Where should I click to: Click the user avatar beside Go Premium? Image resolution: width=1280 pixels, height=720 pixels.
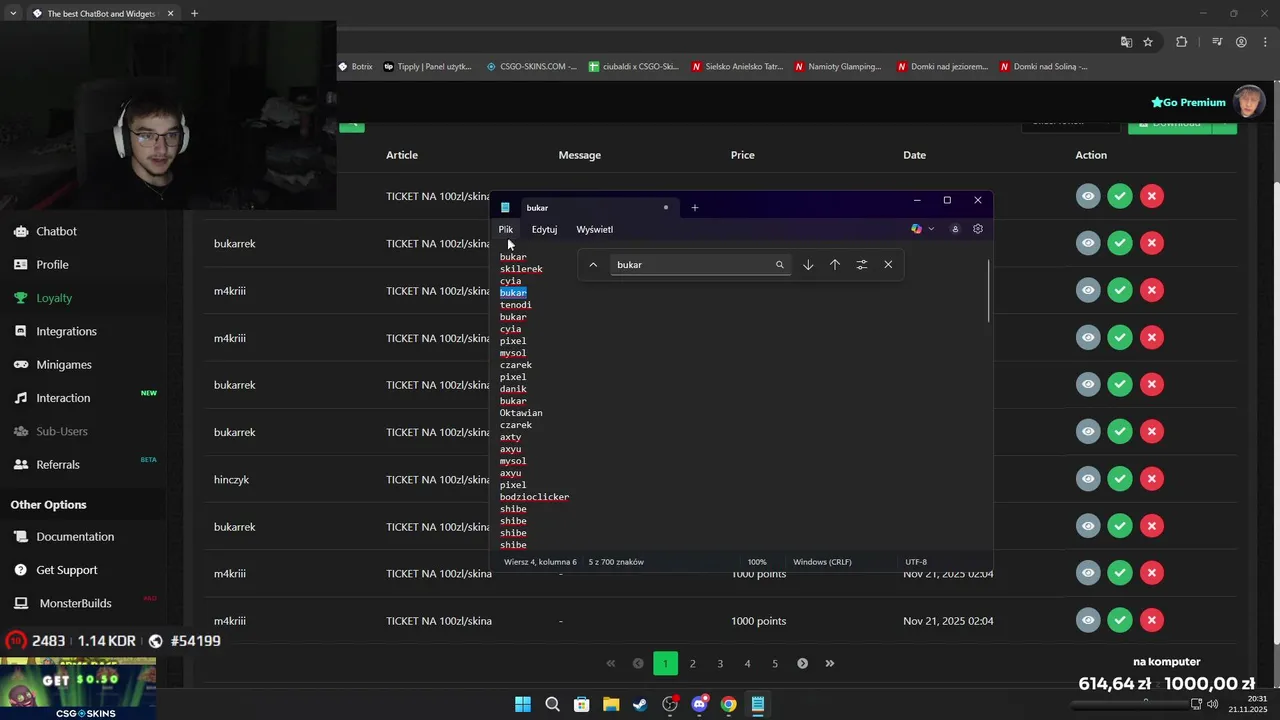[x=1249, y=101]
